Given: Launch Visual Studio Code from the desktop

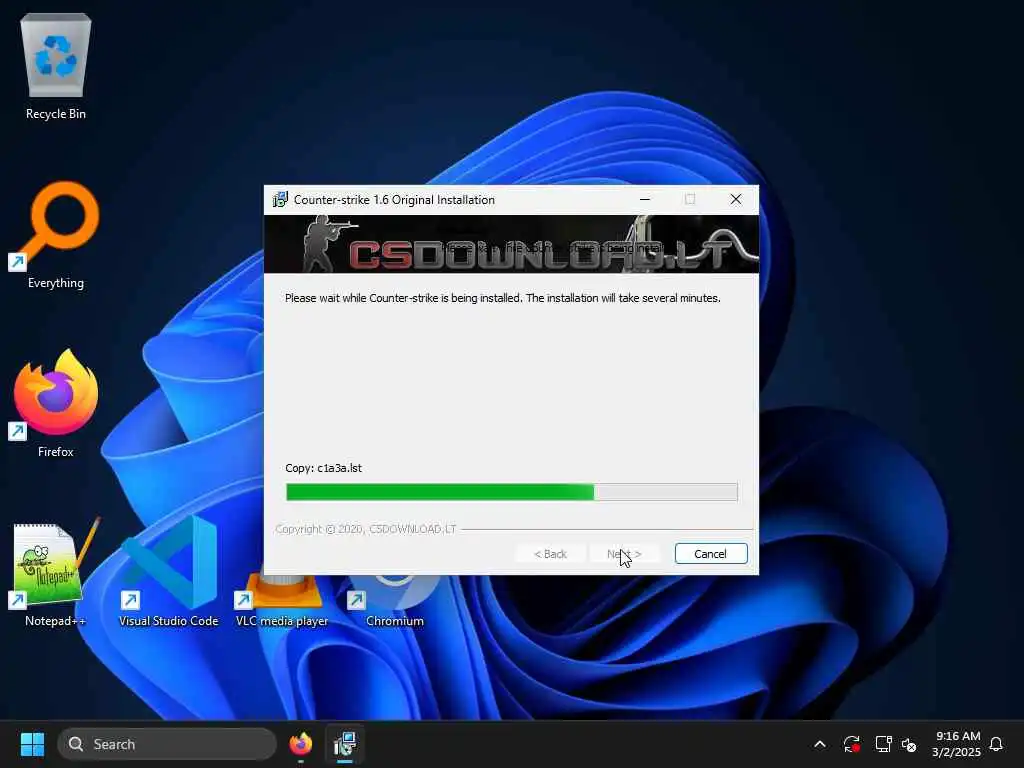Looking at the screenshot, I should [x=168, y=572].
